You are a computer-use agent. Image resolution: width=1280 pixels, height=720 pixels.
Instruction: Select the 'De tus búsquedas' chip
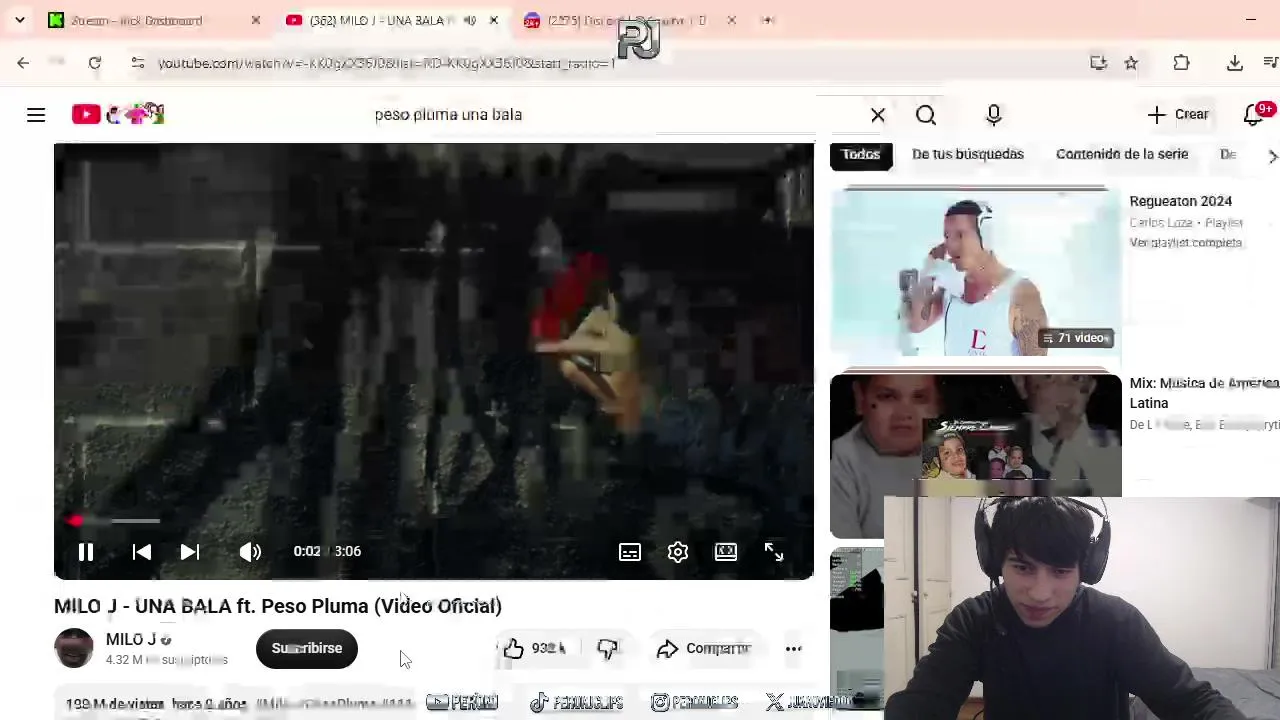[x=968, y=154]
